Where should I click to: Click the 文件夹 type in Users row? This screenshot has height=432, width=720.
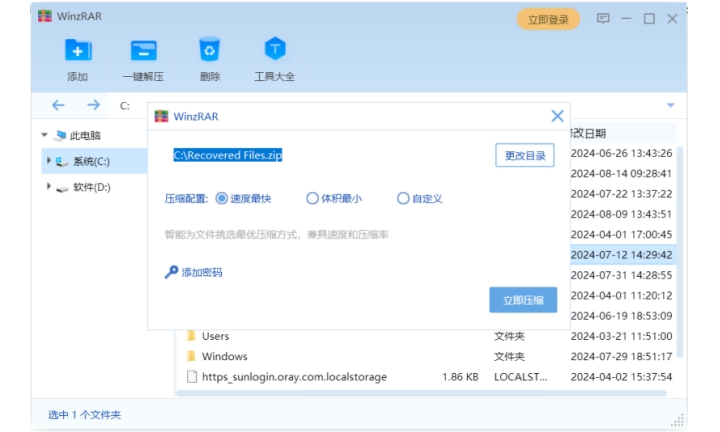point(509,336)
